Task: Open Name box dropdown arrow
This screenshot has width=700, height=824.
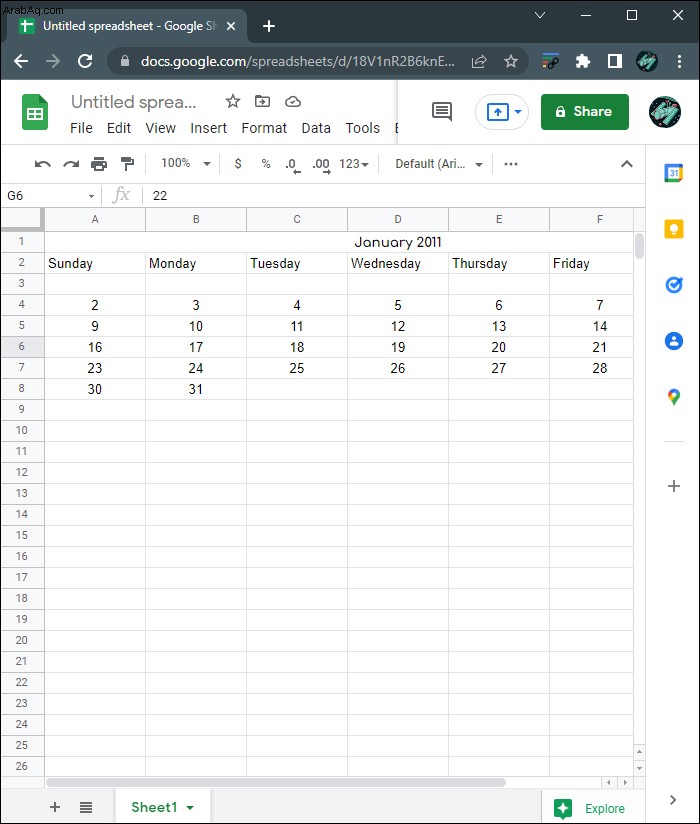Action: (x=91, y=196)
